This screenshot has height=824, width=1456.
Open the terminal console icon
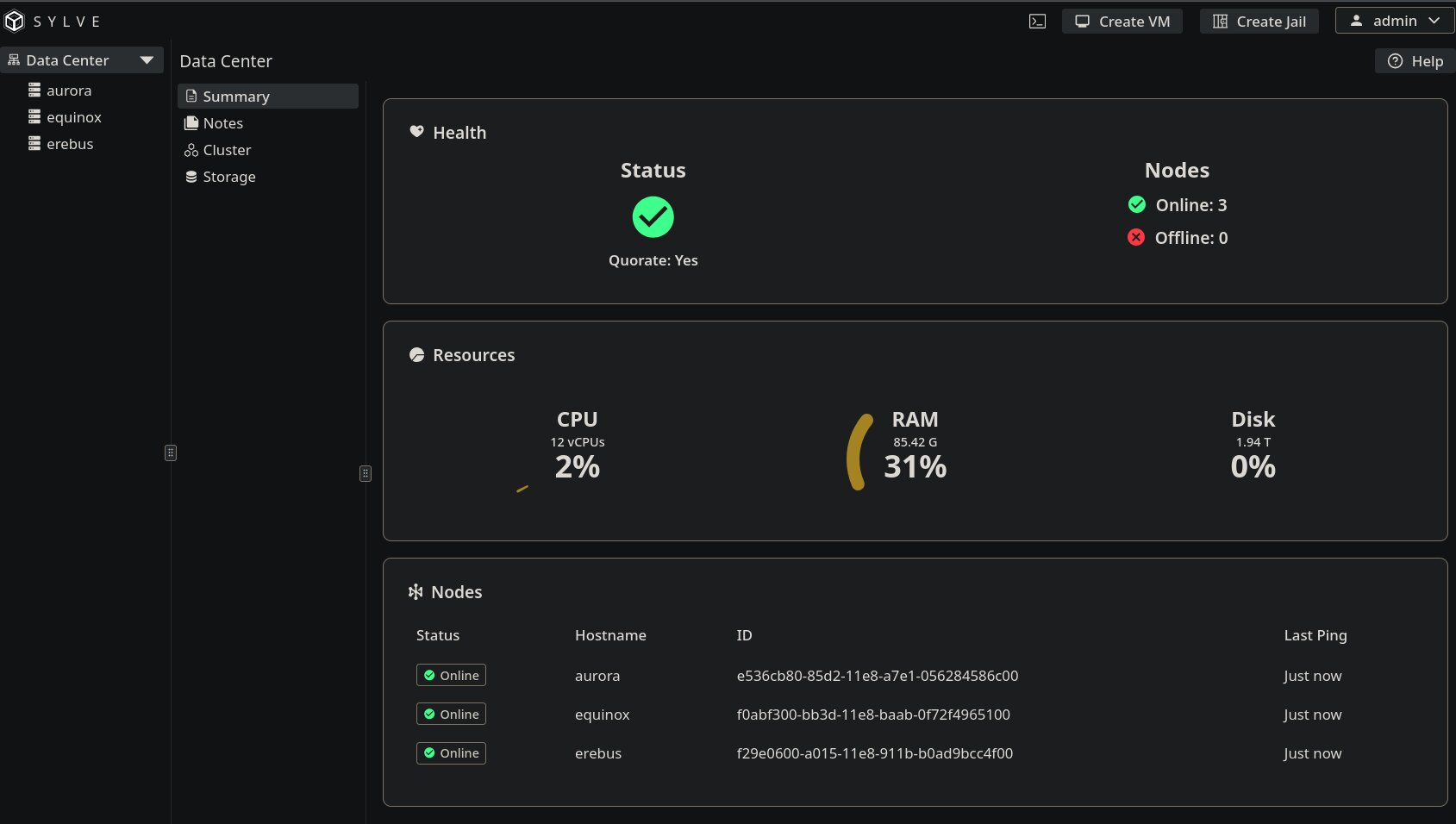(1037, 22)
